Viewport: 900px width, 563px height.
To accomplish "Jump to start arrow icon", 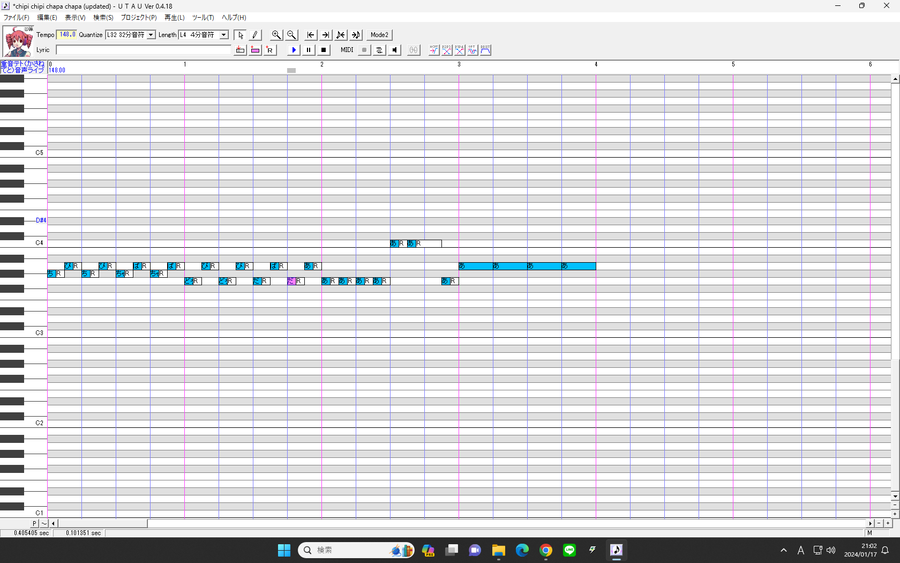I will 311,35.
